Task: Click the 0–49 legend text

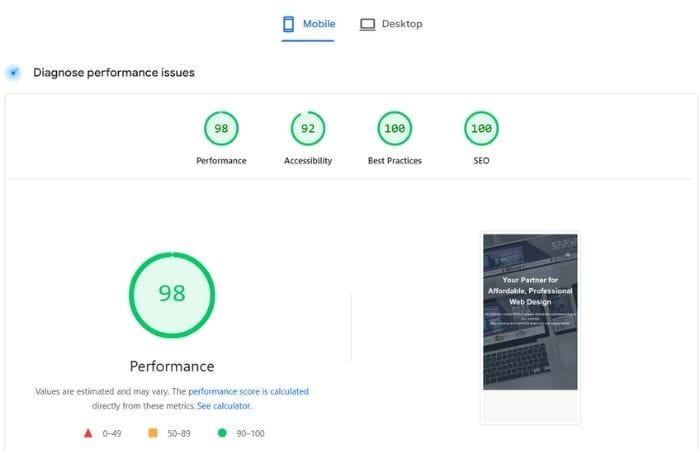Action: click(112, 433)
